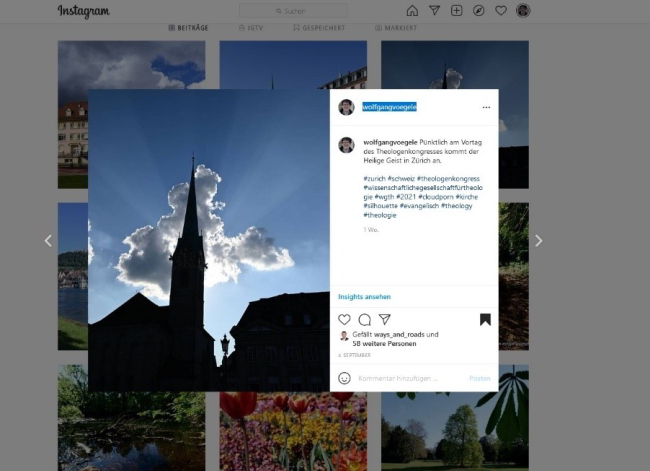Open the park trees thumbnail bottom right

[455, 431]
